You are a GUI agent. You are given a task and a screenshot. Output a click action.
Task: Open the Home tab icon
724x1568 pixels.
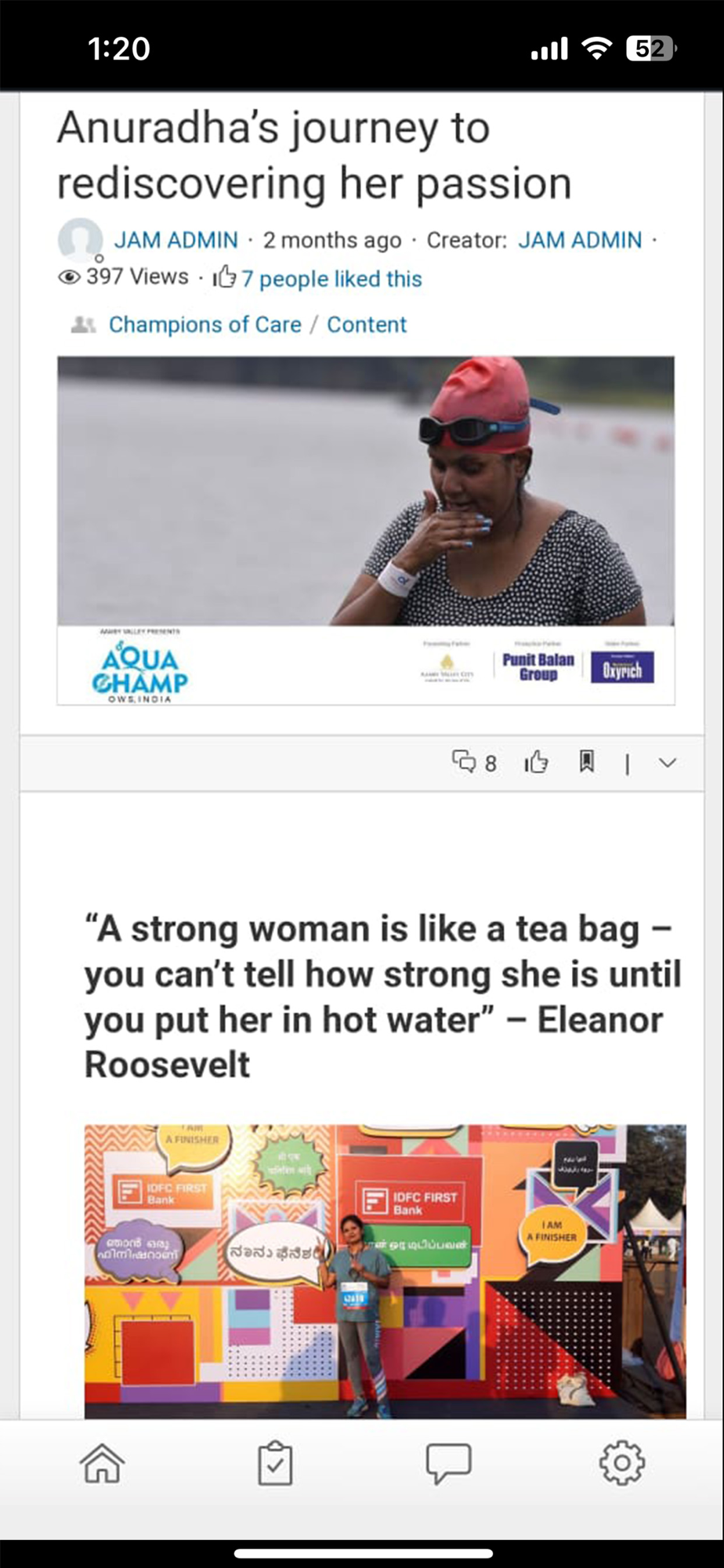coord(103,1463)
